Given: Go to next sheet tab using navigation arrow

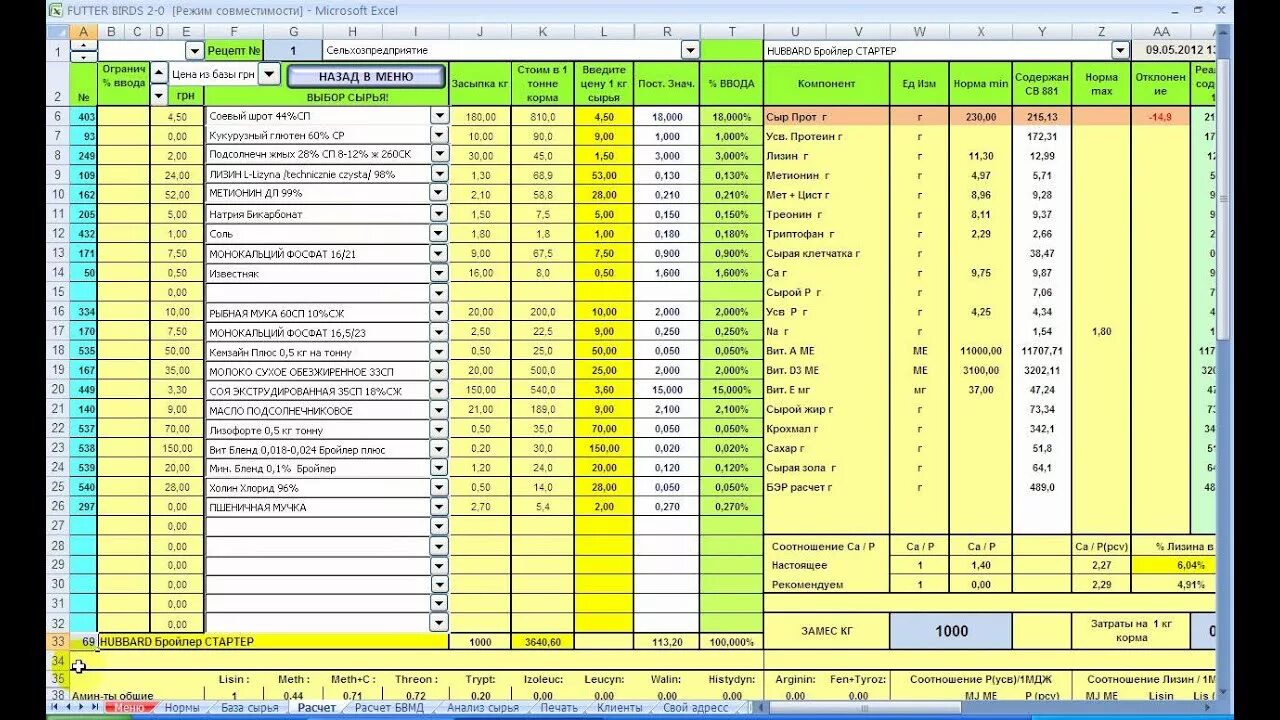Looking at the screenshot, I should 81,707.
